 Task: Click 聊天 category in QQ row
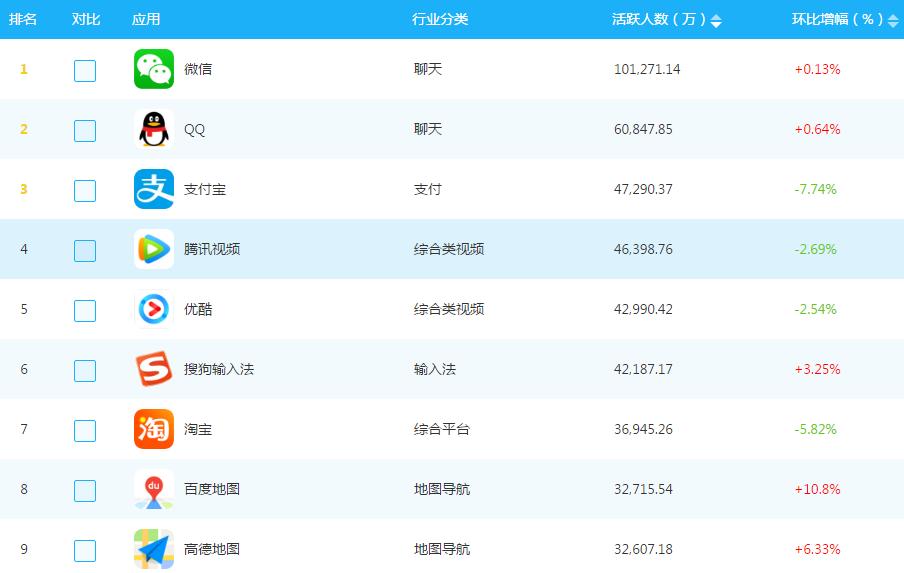pyautogui.click(x=428, y=129)
